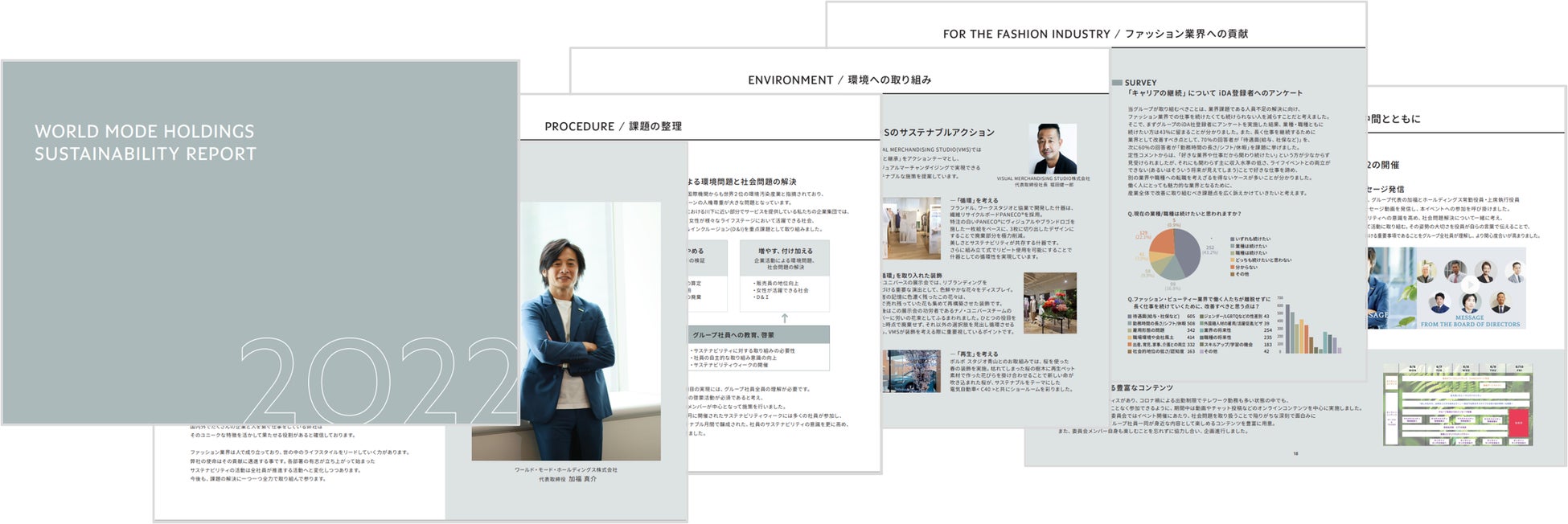This screenshot has width=1568, height=524.
Task: Select the 「キャリアの継続」について survey heading
Action: [1214, 93]
